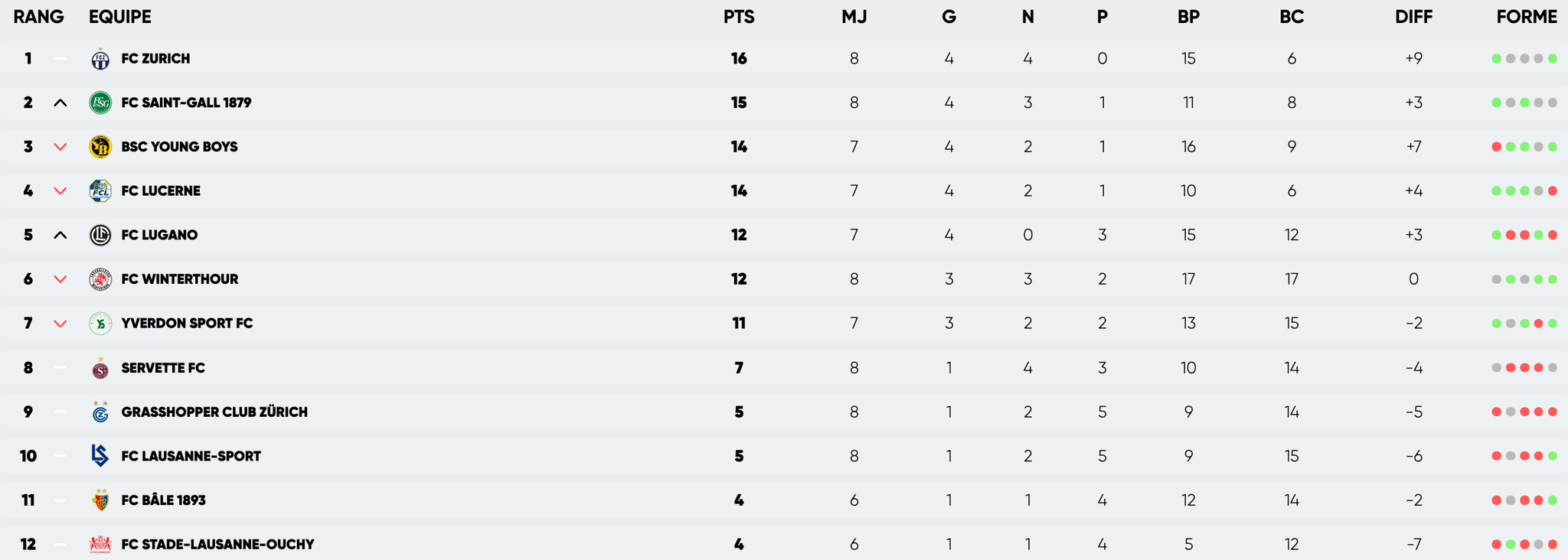Click the FORME column header
The width and height of the screenshot is (1568, 560).
coord(1526,17)
